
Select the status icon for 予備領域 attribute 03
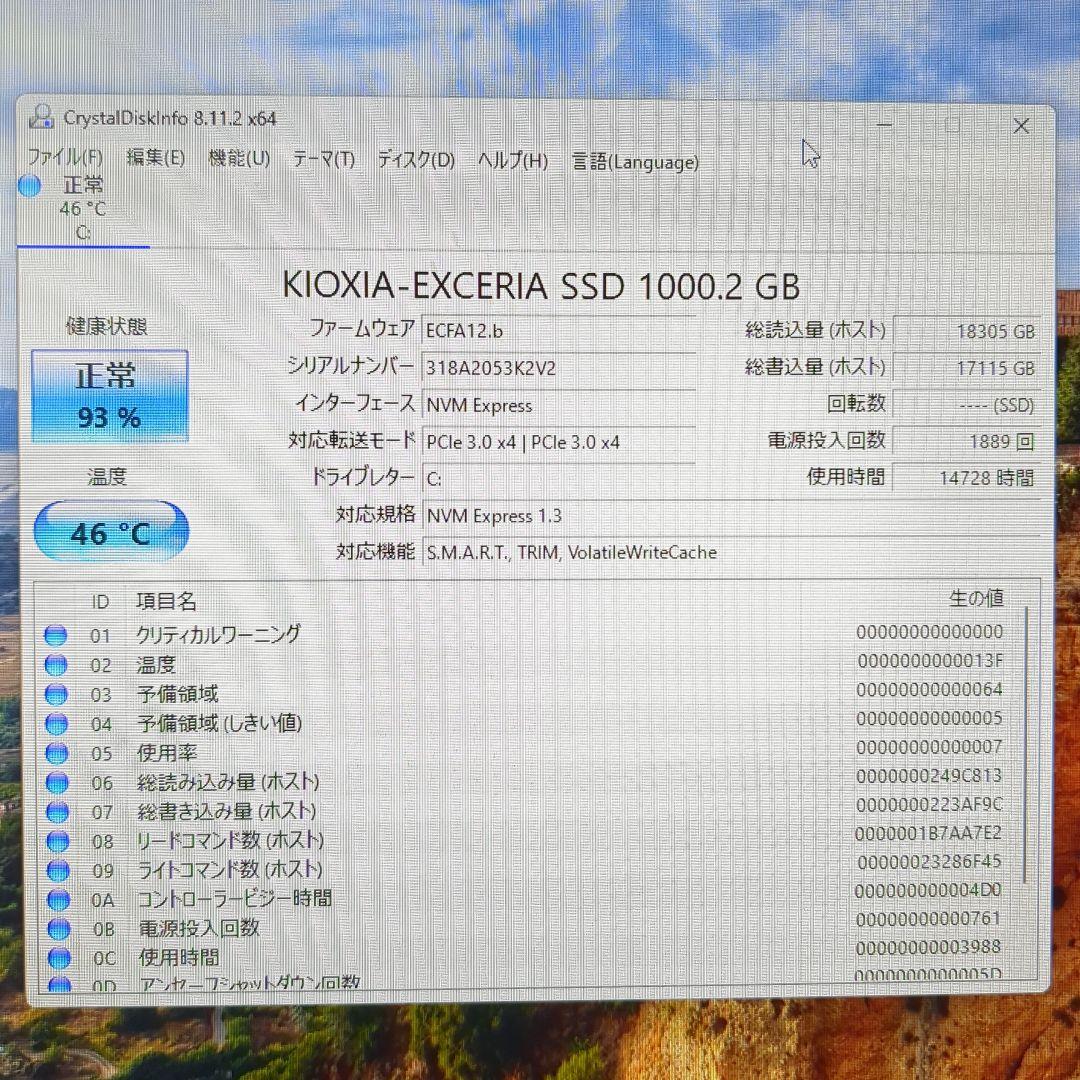tap(56, 694)
